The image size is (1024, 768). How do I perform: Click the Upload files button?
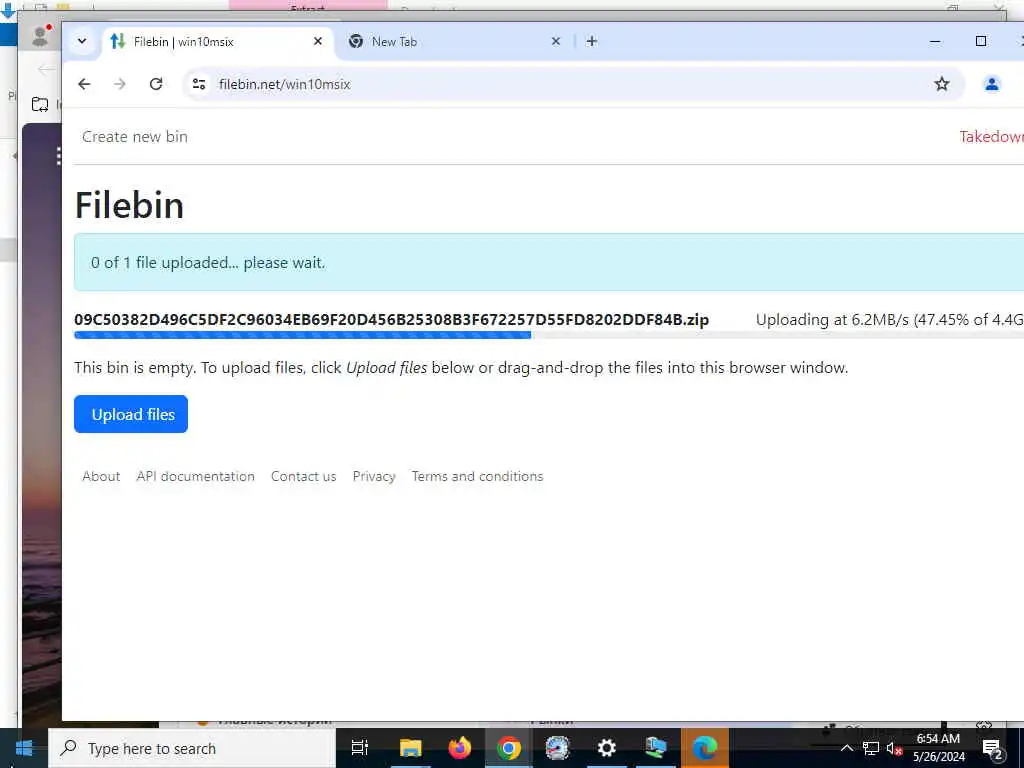131,414
